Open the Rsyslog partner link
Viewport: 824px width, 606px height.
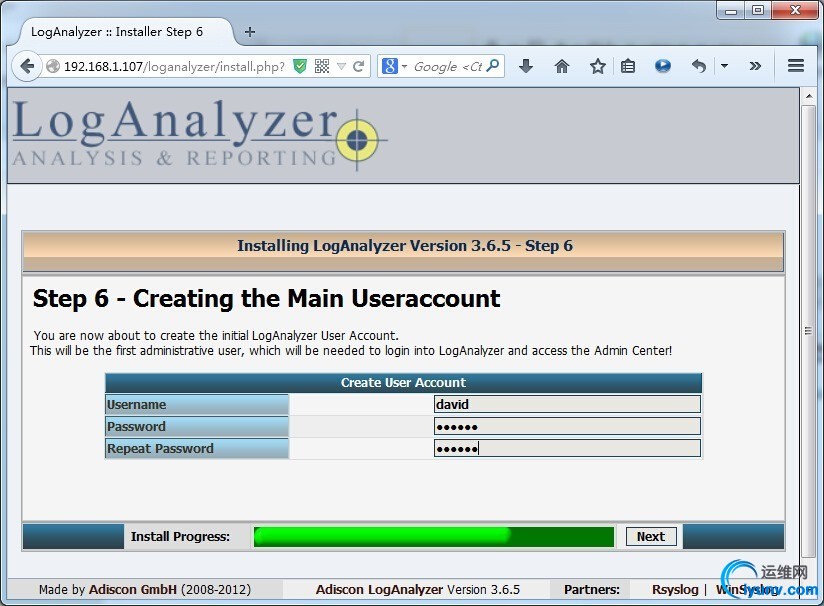pyautogui.click(x=675, y=589)
